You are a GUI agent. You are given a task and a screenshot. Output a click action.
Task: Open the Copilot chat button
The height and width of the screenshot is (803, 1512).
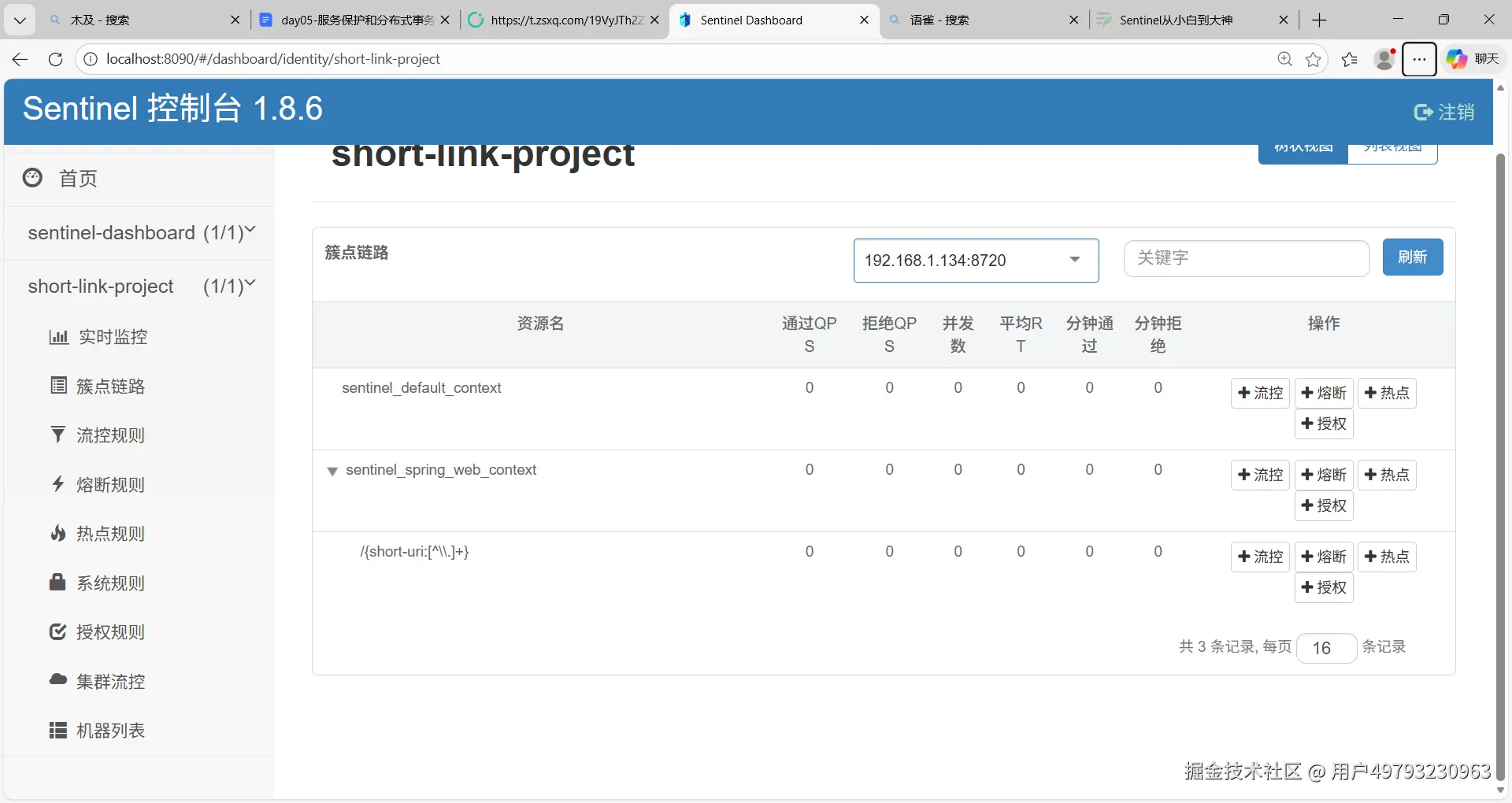[1473, 59]
